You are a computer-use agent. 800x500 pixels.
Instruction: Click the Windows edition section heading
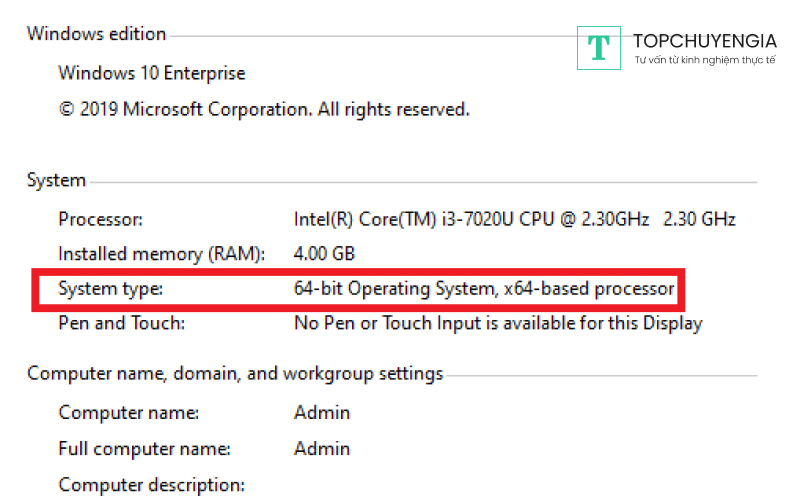pyautogui.click(x=96, y=33)
